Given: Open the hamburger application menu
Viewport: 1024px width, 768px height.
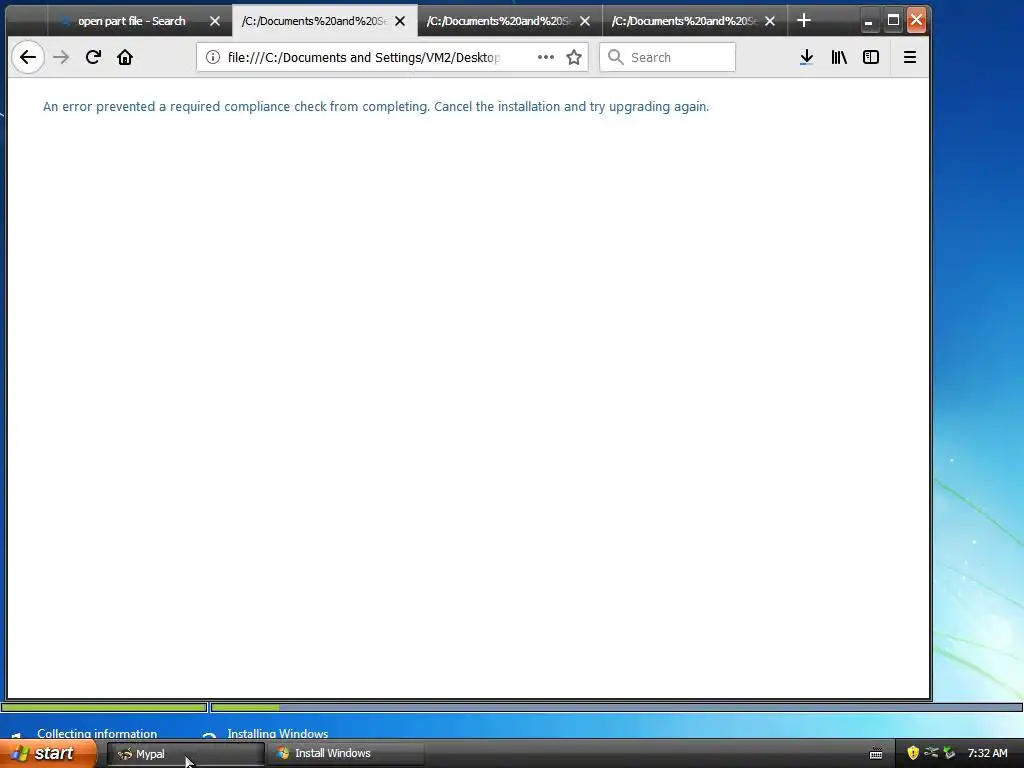Looking at the screenshot, I should click(x=910, y=57).
